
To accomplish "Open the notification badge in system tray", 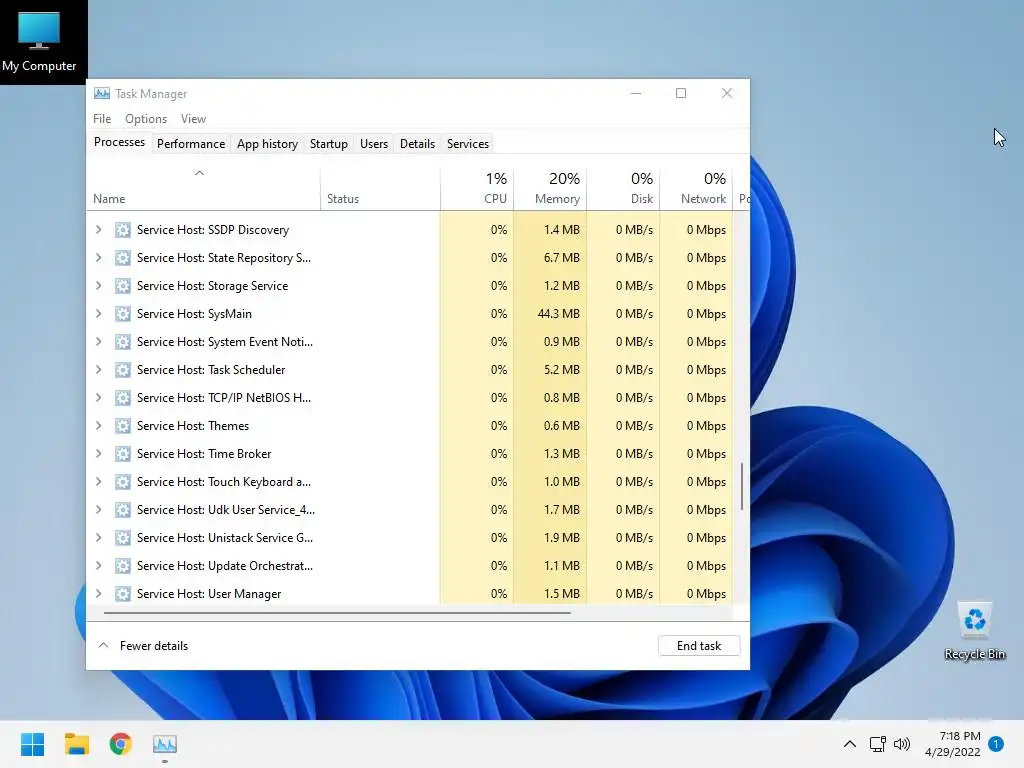I will [x=996, y=744].
